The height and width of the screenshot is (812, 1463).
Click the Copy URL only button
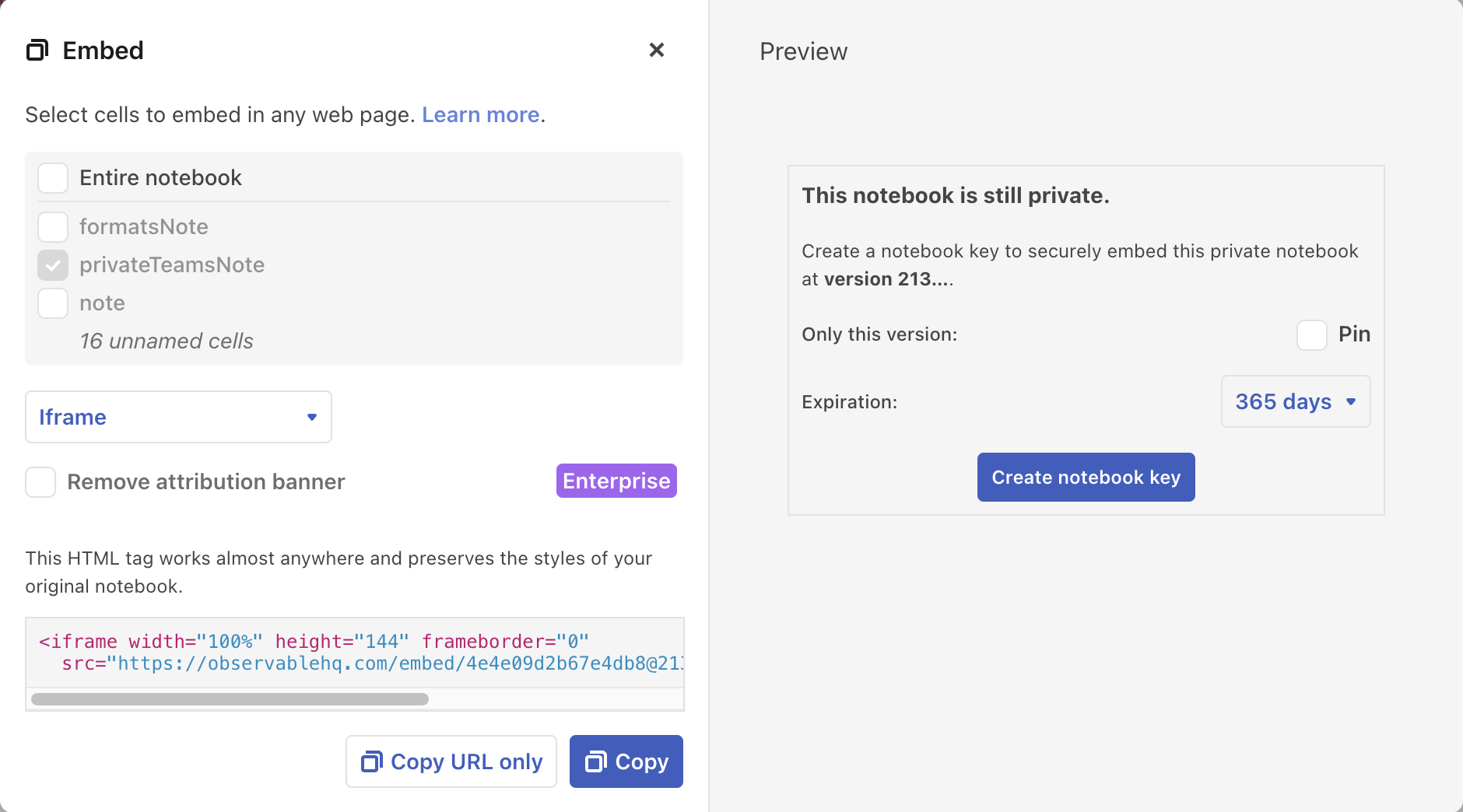tap(451, 761)
